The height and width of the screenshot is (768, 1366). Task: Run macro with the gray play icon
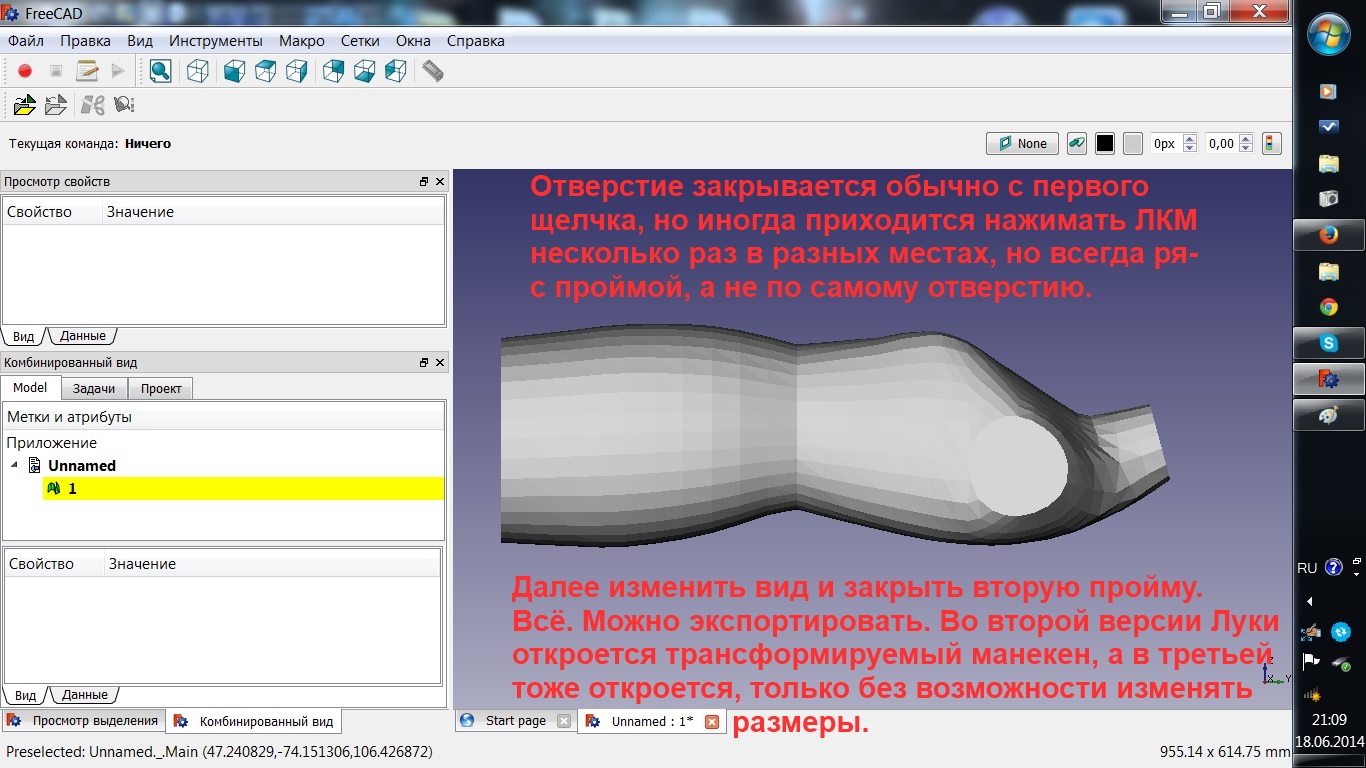pyautogui.click(x=118, y=71)
